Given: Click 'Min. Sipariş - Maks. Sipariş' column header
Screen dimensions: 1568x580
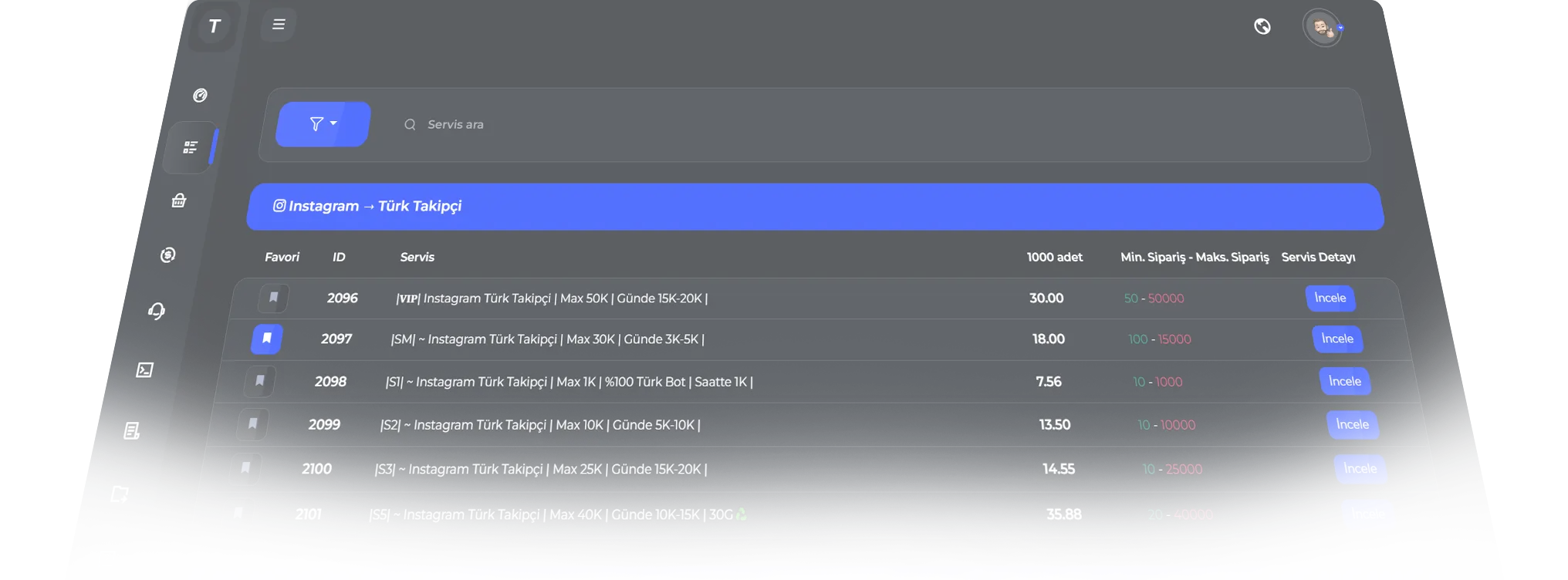Looking at the screenshot, I should point(1195,258).
